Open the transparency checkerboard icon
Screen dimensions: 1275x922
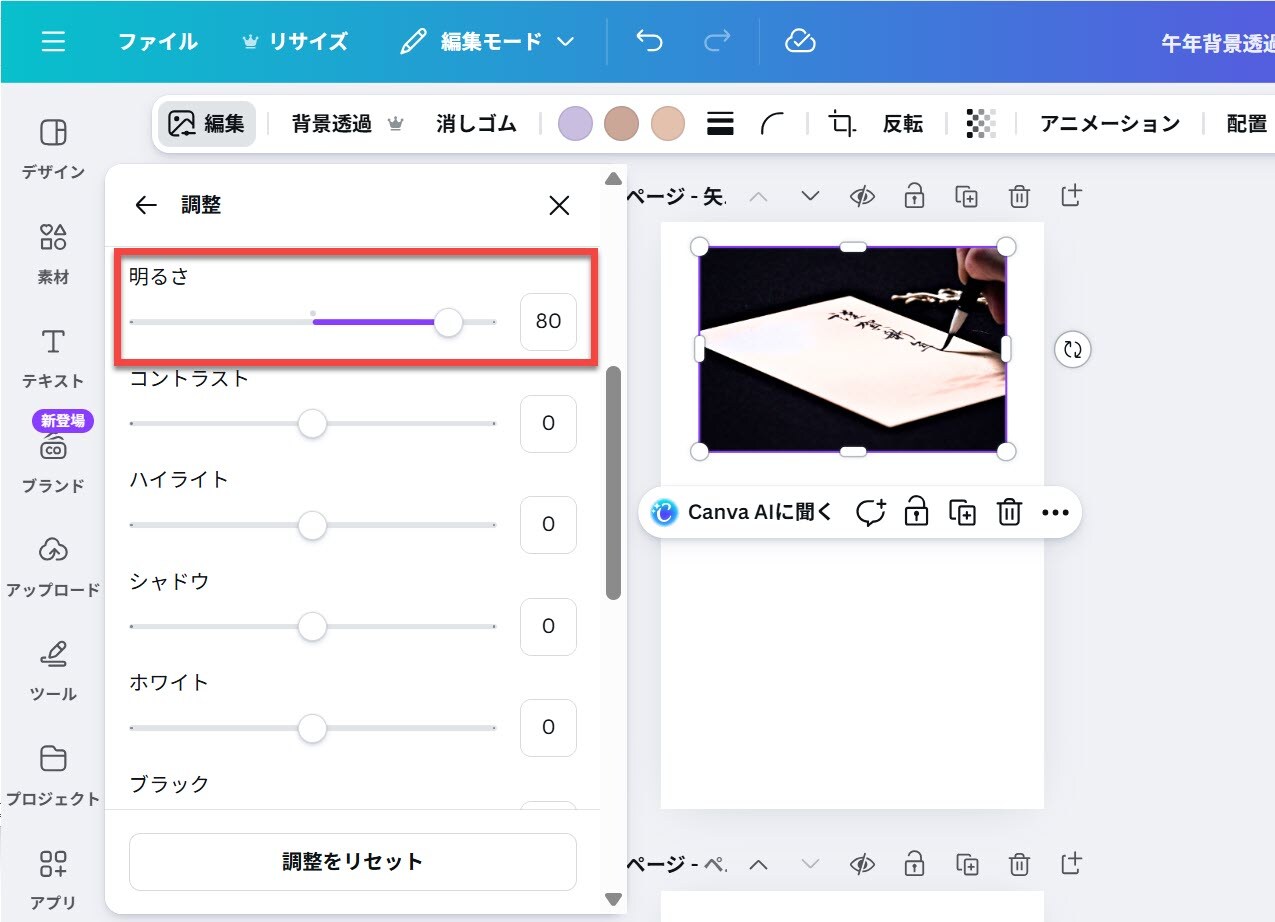tap(981, 124)
